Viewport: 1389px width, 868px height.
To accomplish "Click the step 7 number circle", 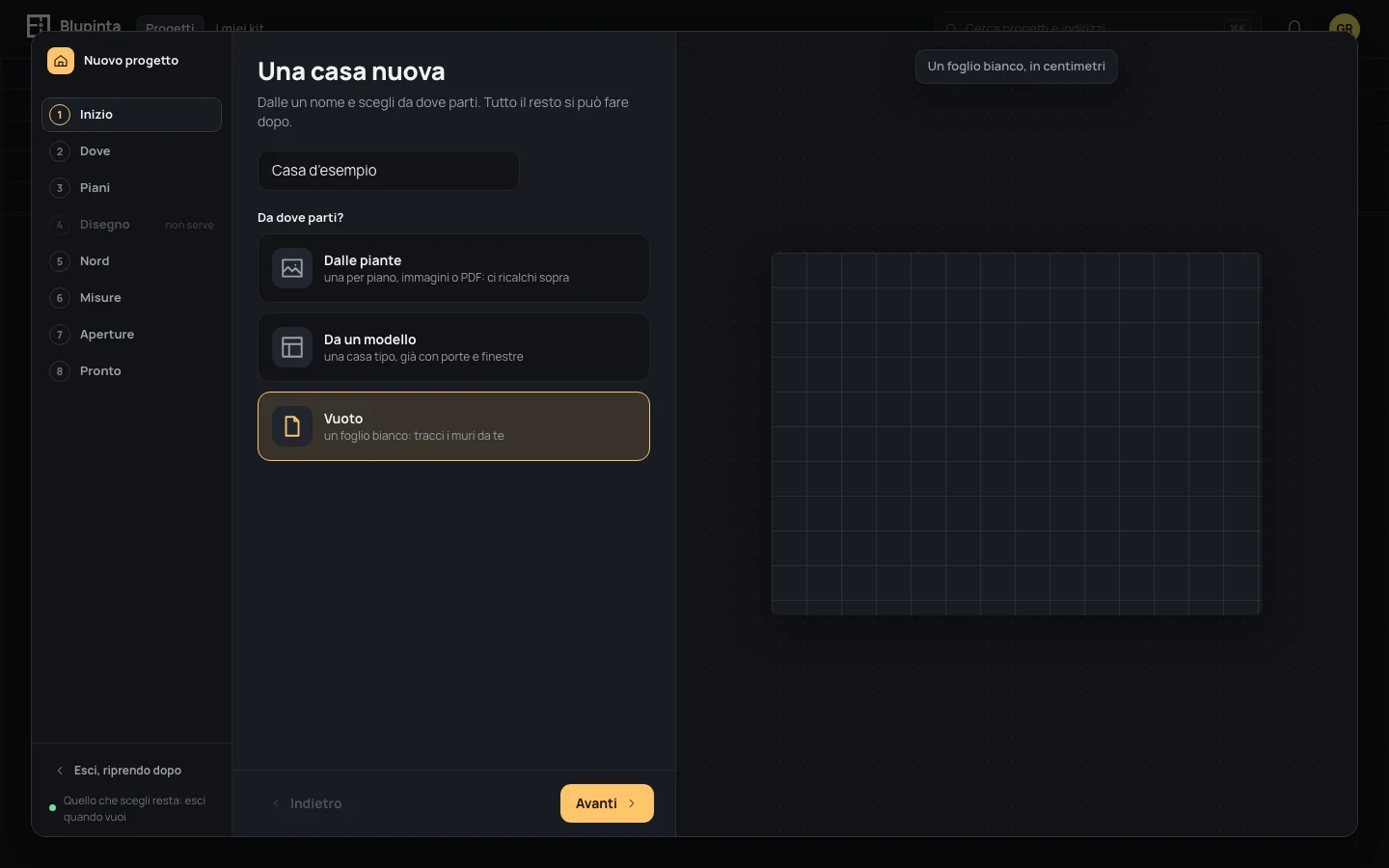I will 60,335.
